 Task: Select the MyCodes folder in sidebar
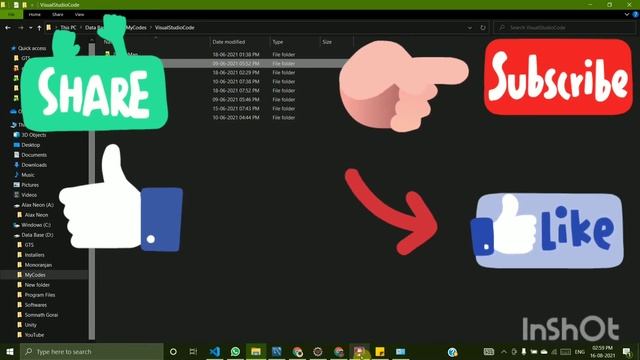(35, 275)
